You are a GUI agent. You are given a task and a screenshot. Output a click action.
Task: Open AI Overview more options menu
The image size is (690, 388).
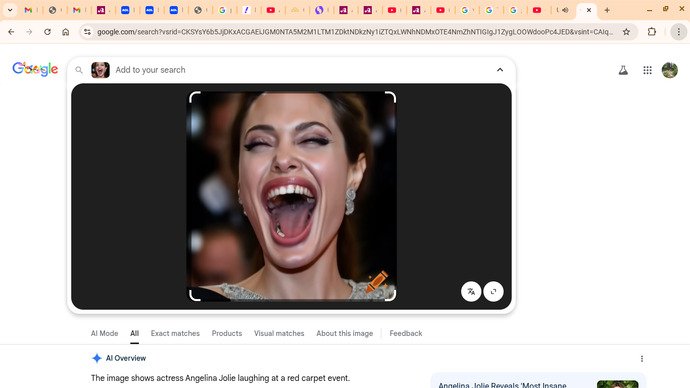642,359
